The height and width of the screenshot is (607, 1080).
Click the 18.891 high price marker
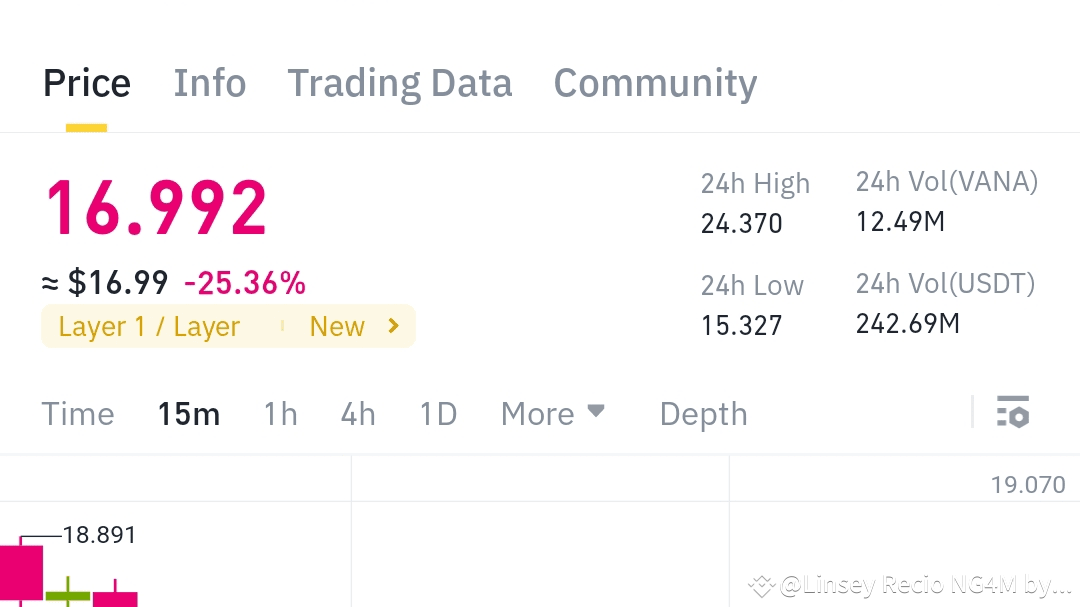99,535
